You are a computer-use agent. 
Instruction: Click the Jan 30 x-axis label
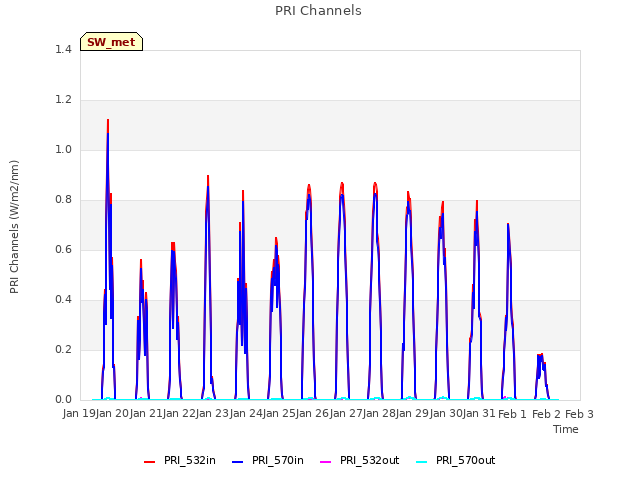coord(446,414)
